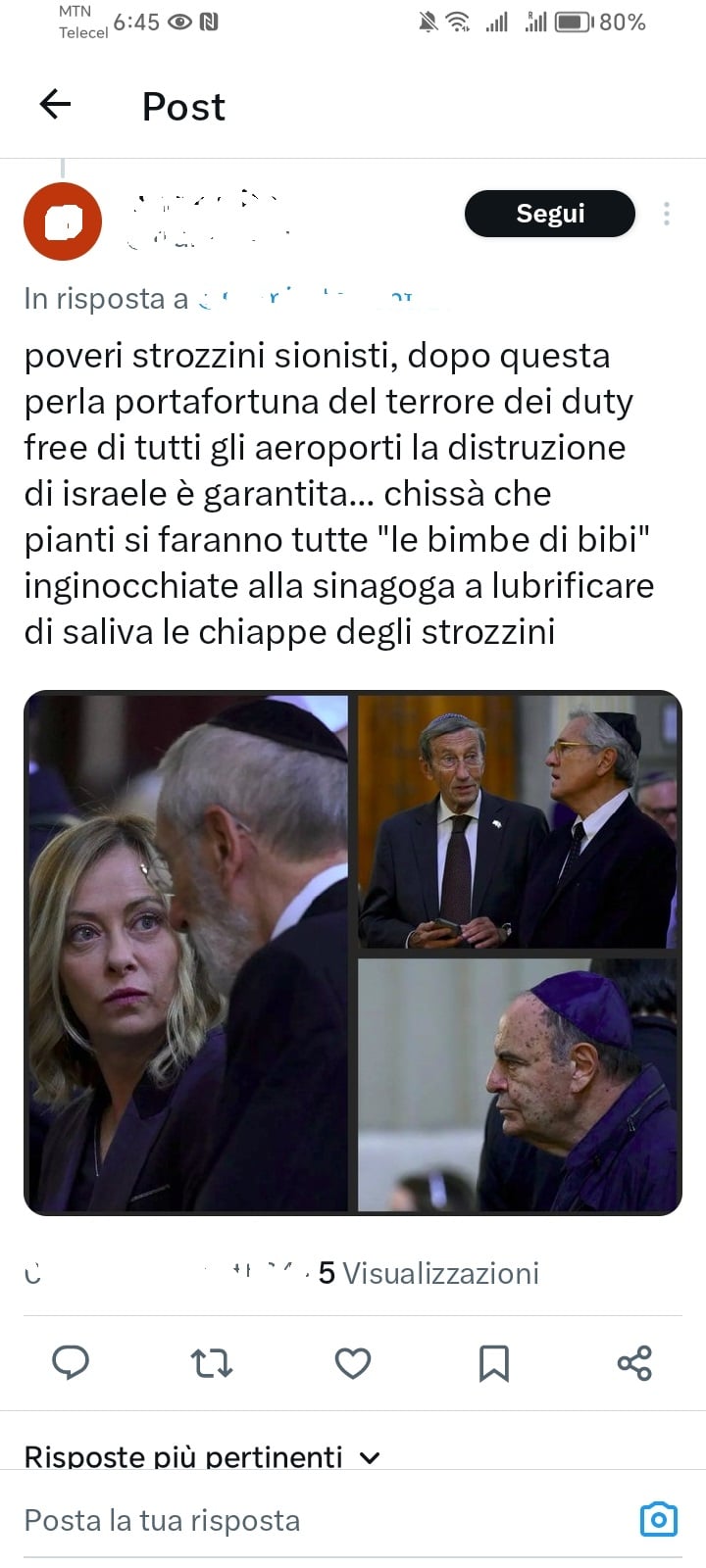The image size is (706, 1568).
Task: Tap the Segui follow button
Action: pyautogui.click(x=550, y=214)
